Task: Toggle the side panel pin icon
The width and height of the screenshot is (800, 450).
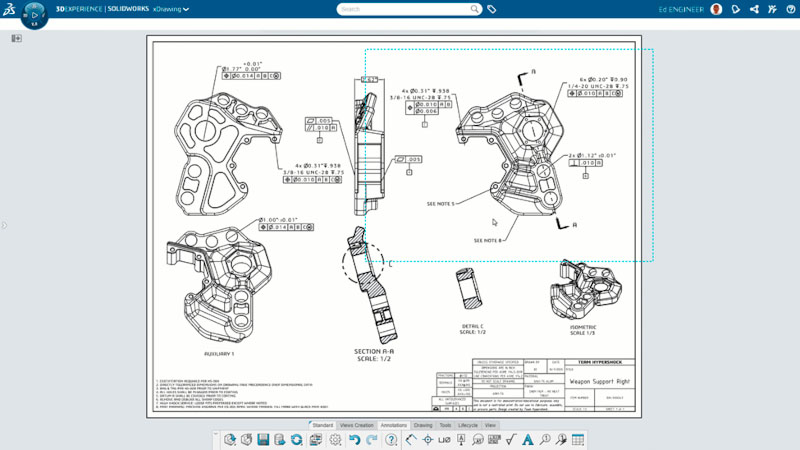Action: tap(16, 38)
